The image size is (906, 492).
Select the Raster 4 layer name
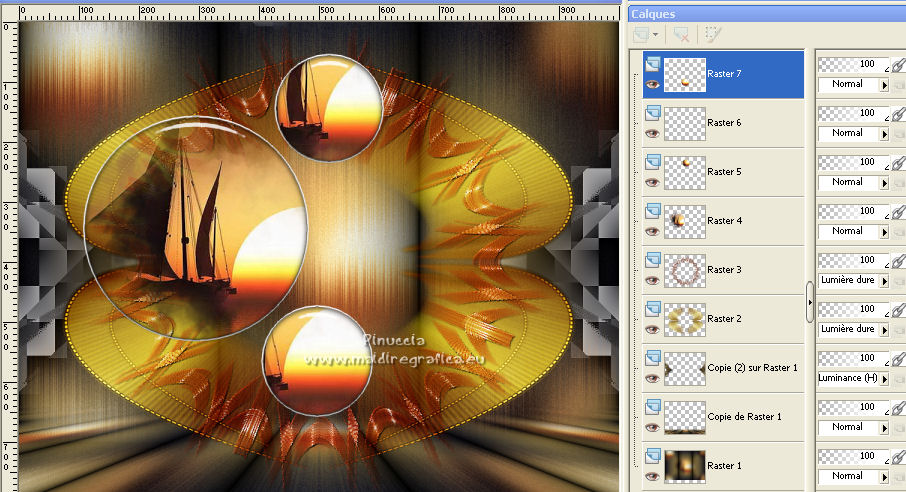(724, 221)
